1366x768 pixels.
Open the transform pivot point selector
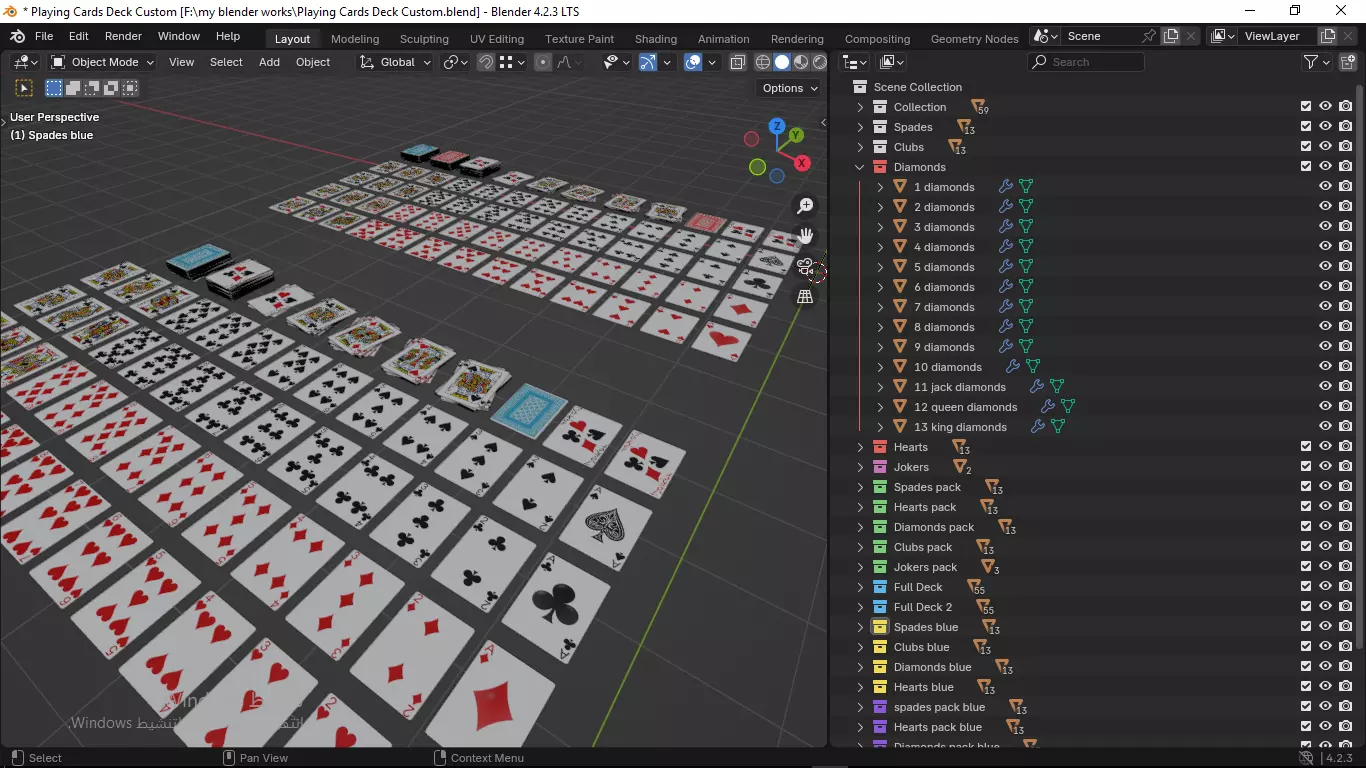455,62
